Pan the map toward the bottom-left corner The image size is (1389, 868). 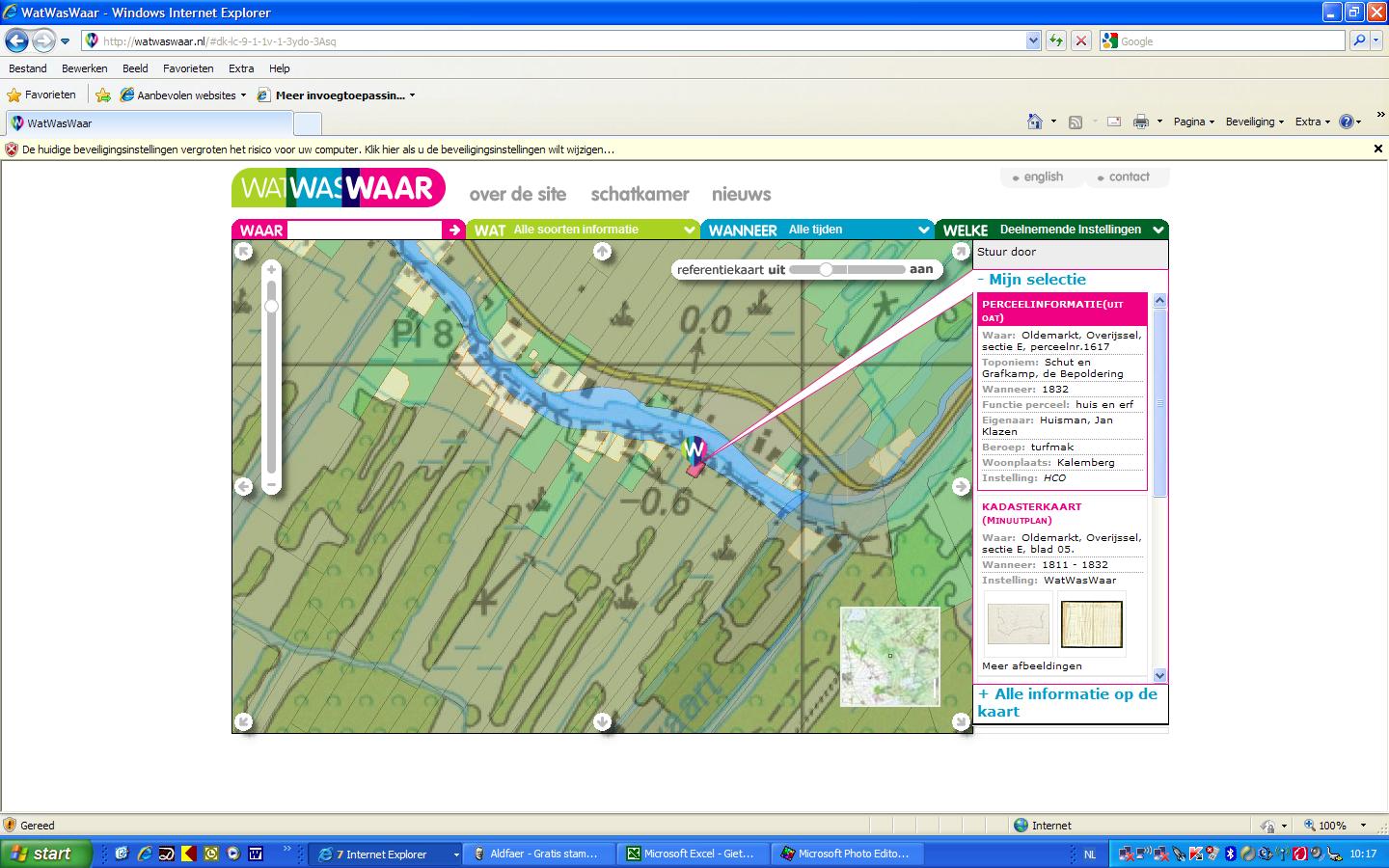[x=243, y=721]
